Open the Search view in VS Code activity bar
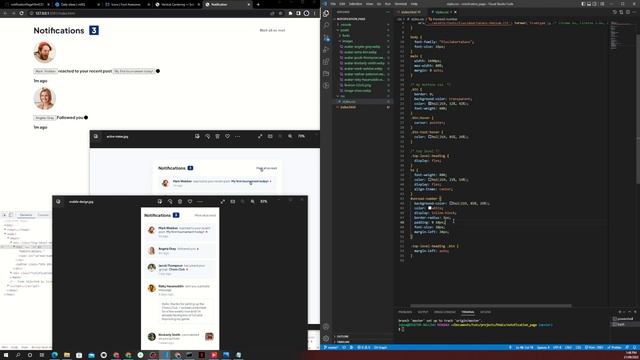Screen dimensions: 640x360 (326, 26)
